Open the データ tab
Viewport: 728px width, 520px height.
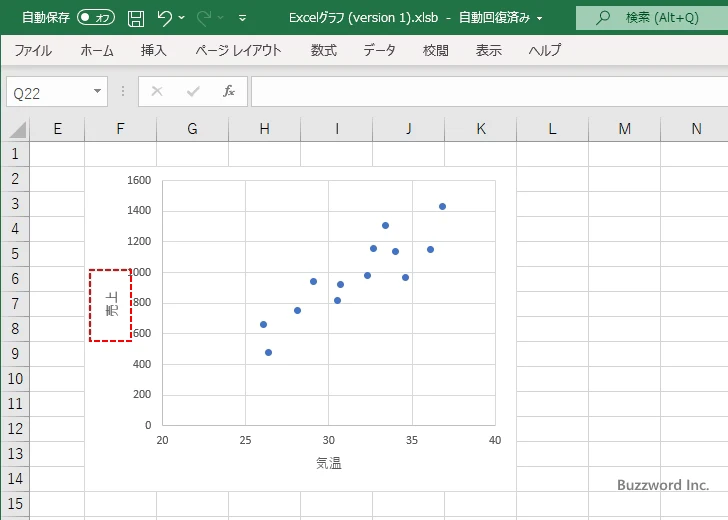(x=379, y=50)
